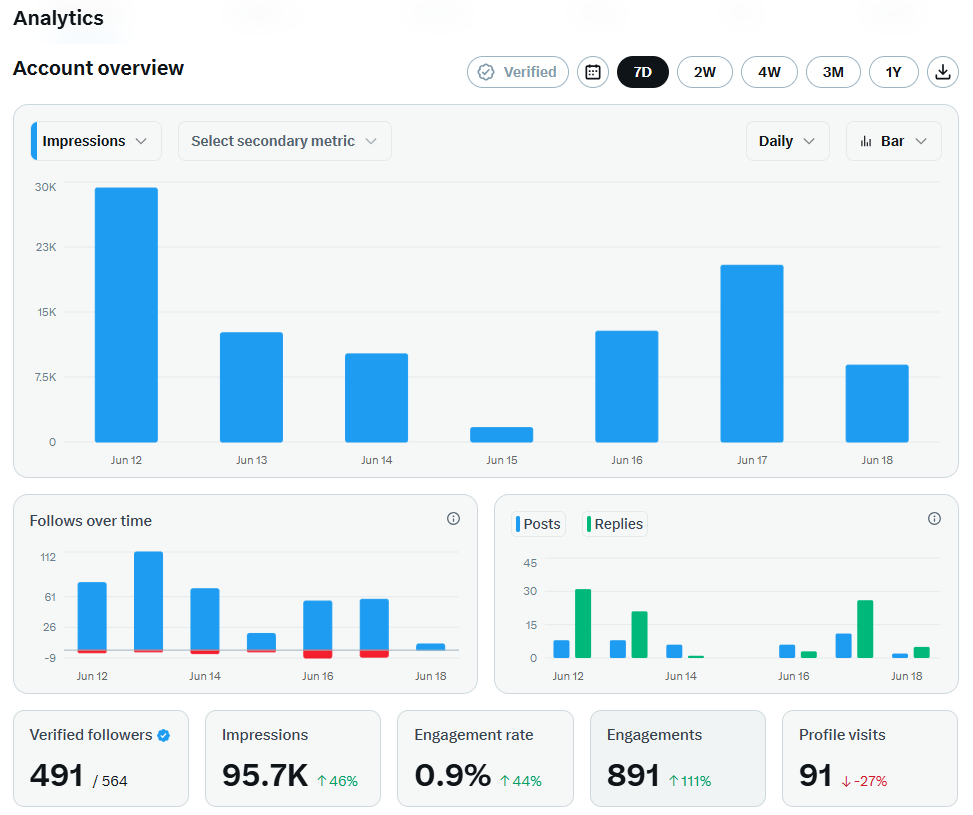Image resolution: width=973 pixels, height=815 pixels.
Task: Click the info icon on Posts and Replies chart
Action: 935,518
